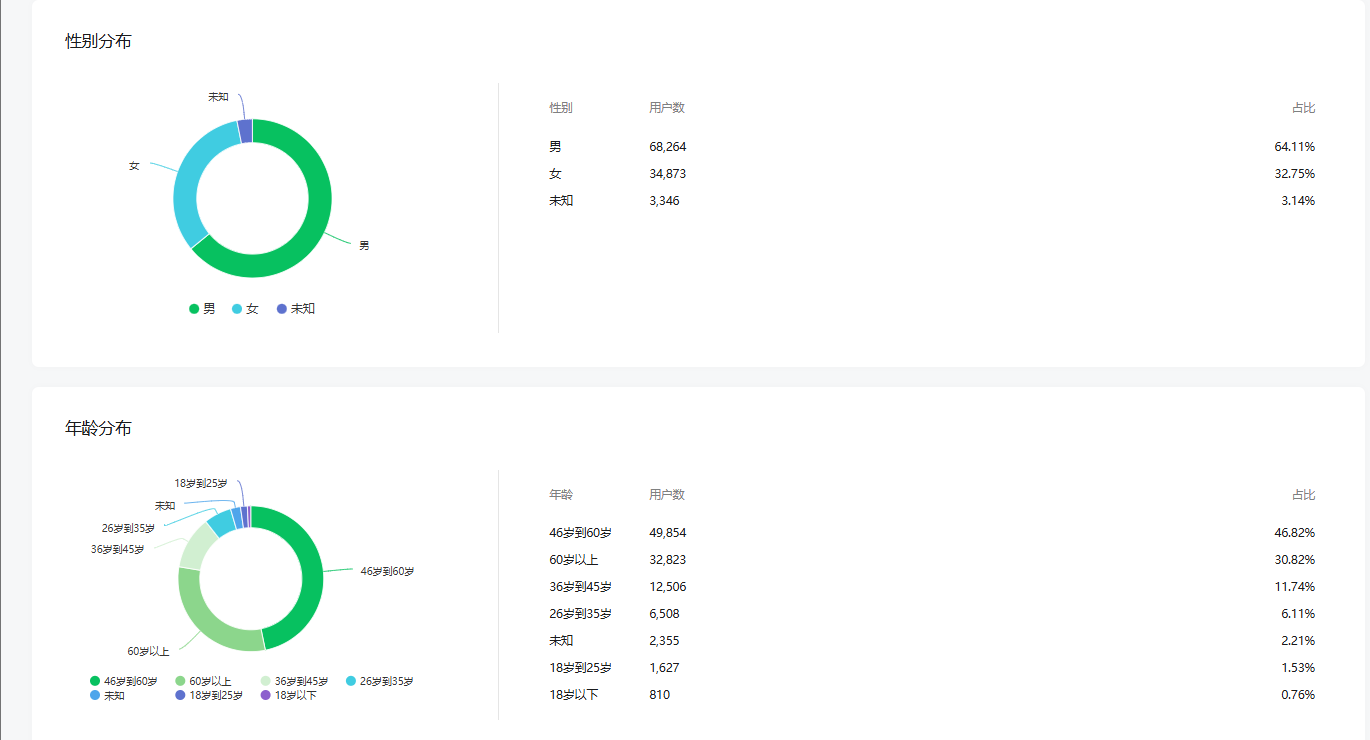1370x740 pixels.
Task: Click 18岁到25岁 row label in age table
Action: pos(580,668)
